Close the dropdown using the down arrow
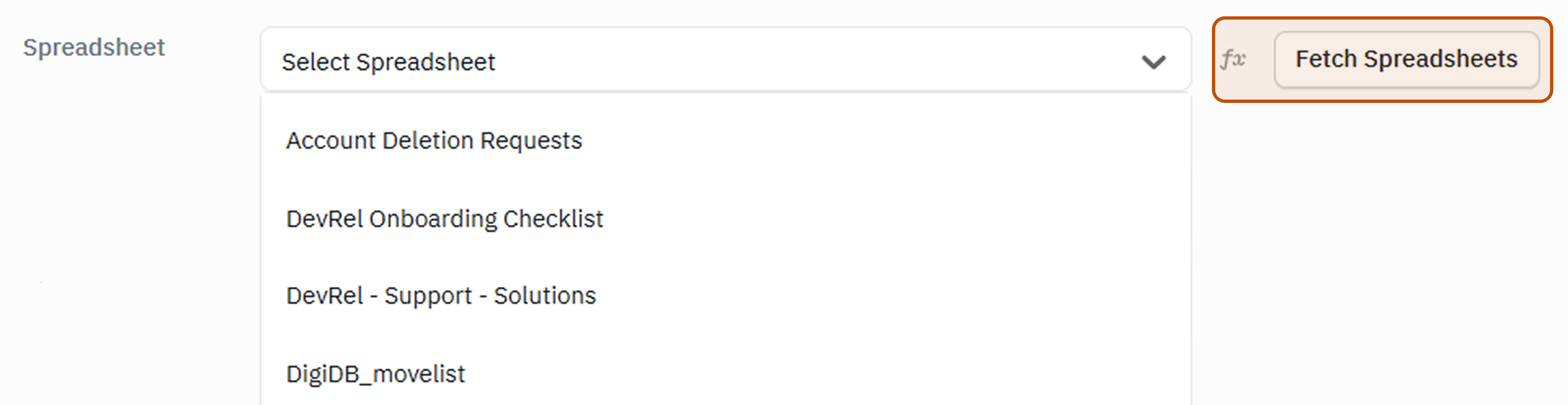 [1153, 62]
